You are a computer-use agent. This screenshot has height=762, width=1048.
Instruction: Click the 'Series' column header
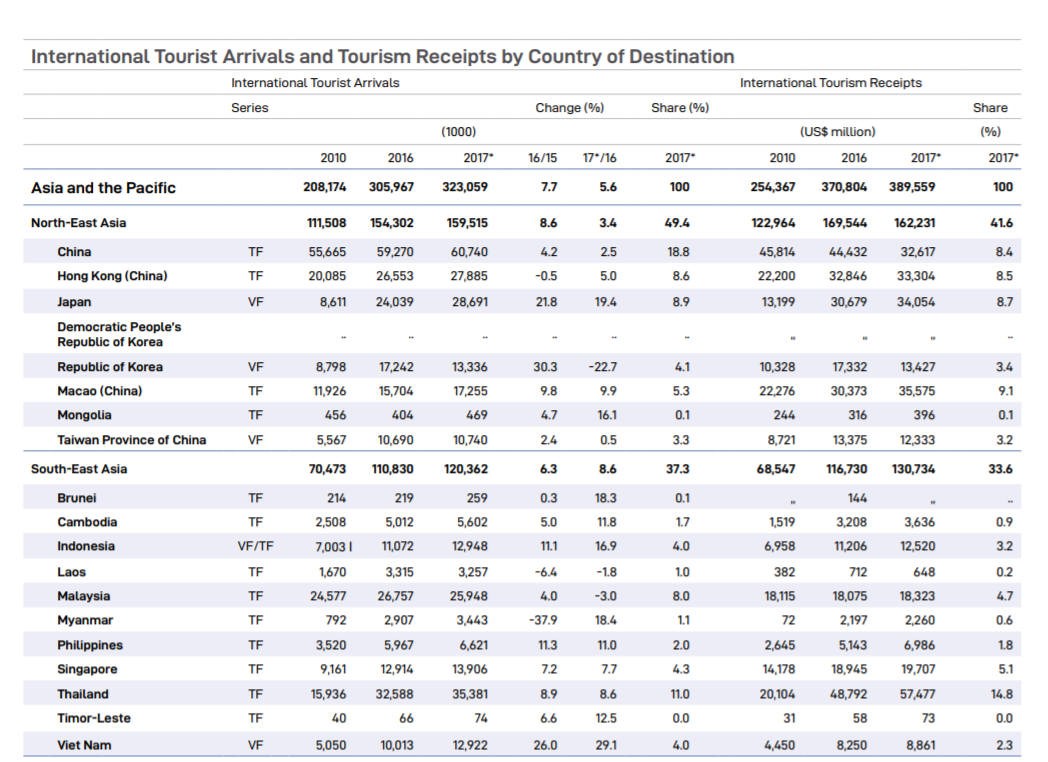coord(249,108)
